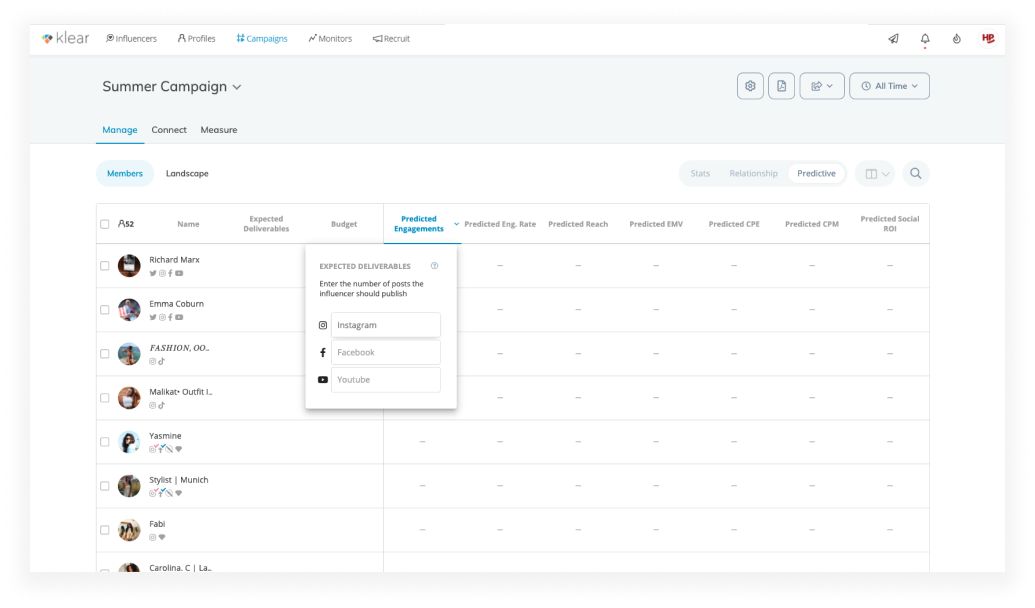Open the Influencers menu in navbar
This screenshot has height=608, width=1035.
[x=131, y=39]
